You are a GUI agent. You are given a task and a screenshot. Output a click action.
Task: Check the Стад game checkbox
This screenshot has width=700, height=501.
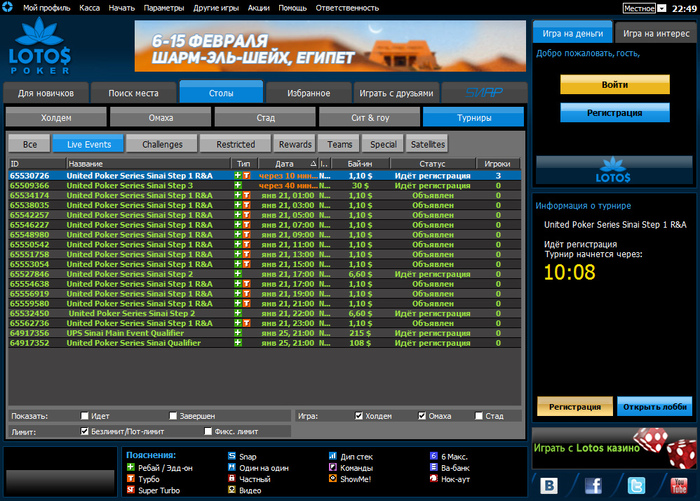pyautogui.click(x=479, y=416)
